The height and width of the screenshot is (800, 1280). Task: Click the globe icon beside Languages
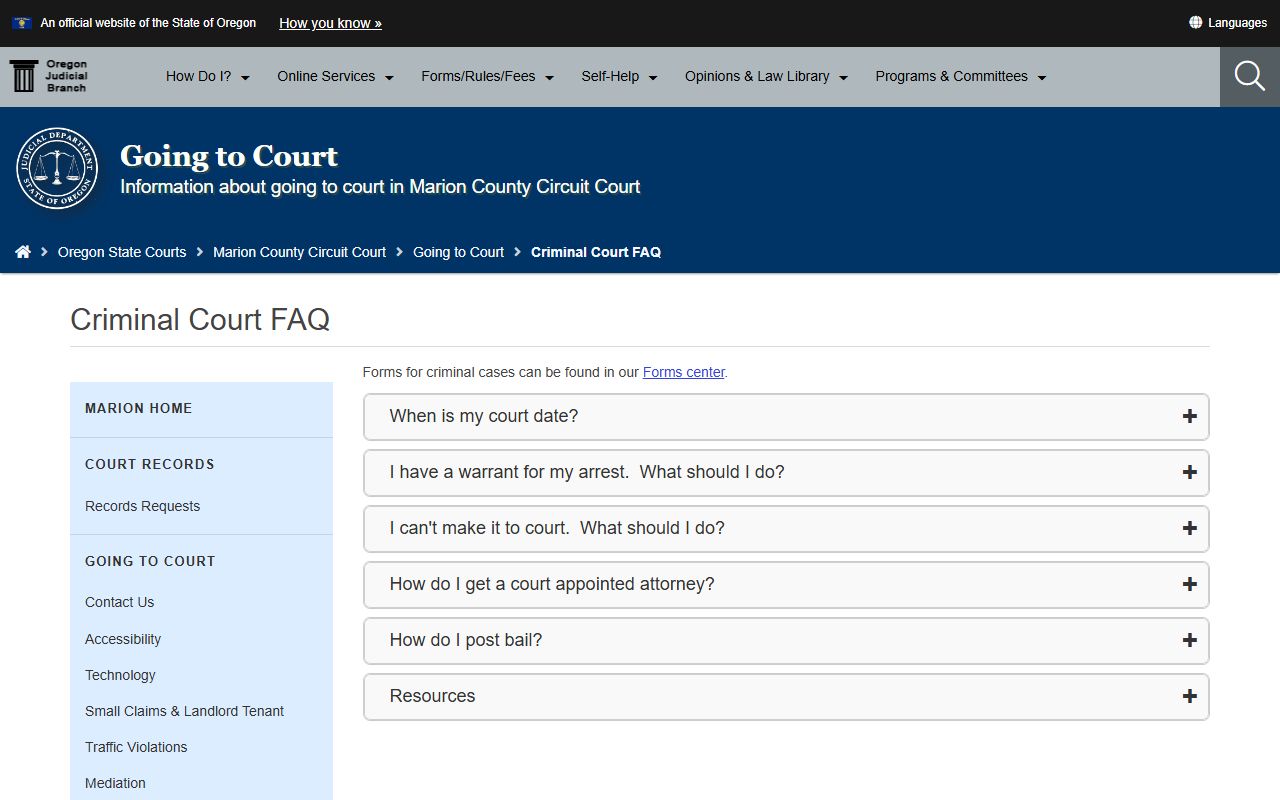[1195, 22]
